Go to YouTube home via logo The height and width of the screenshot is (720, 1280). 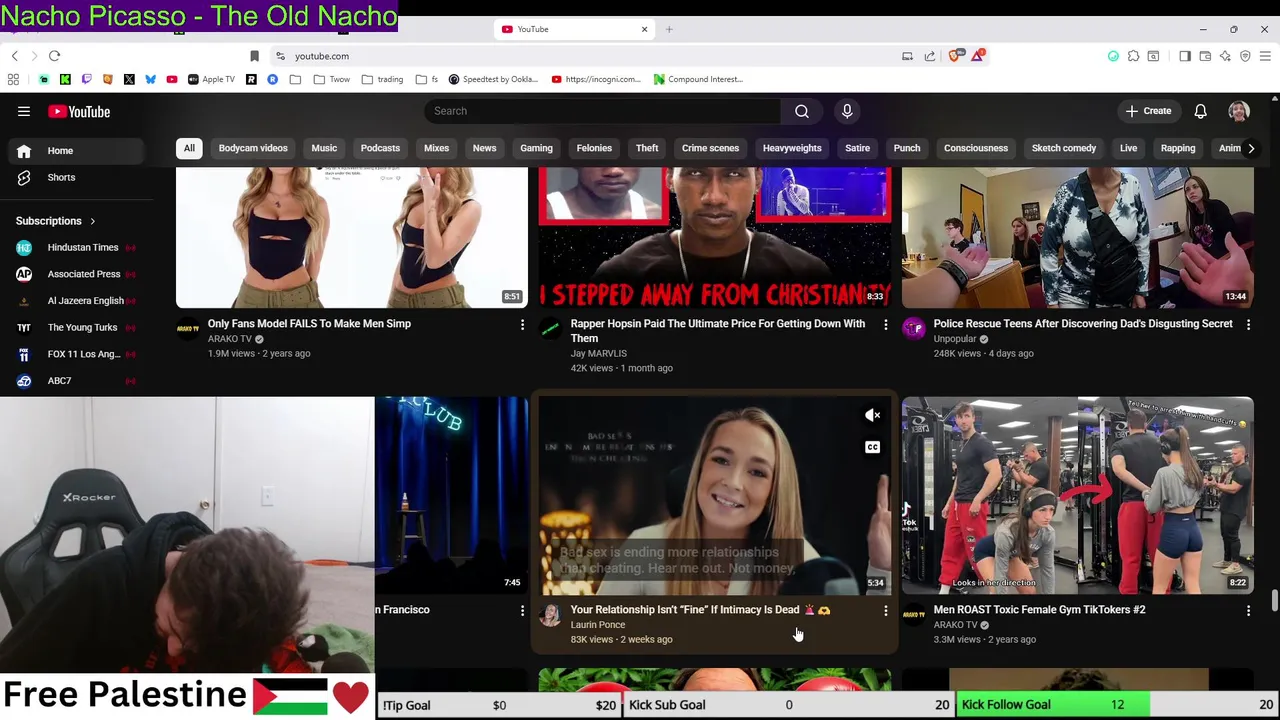pyautogui.click(x=78, y=111)
